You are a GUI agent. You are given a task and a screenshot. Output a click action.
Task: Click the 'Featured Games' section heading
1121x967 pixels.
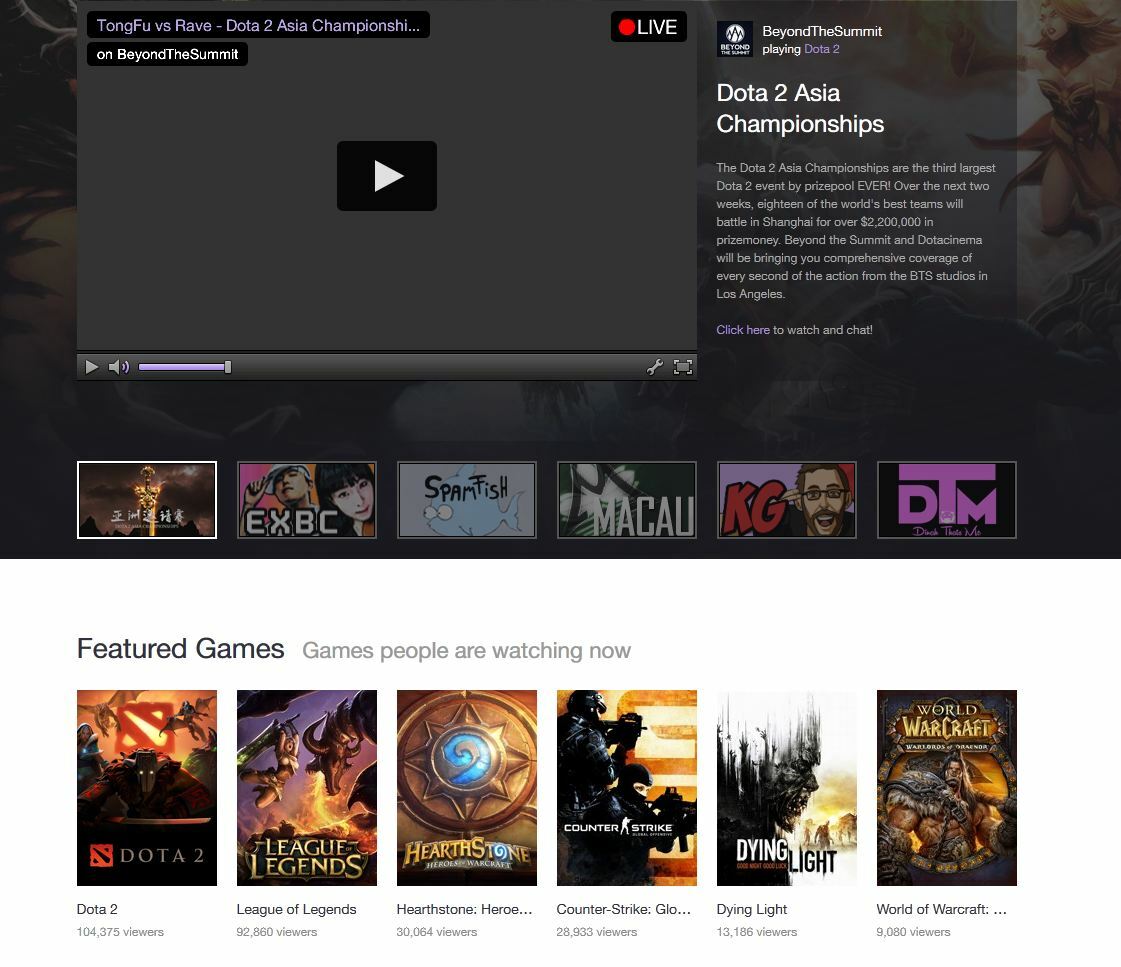pos(181,649)
